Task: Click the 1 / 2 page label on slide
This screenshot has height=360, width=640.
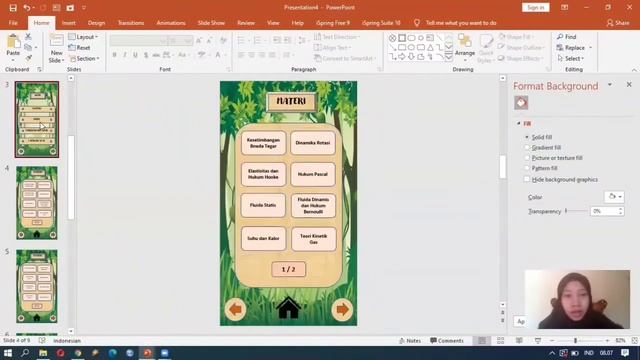Action: click(288, 269)
